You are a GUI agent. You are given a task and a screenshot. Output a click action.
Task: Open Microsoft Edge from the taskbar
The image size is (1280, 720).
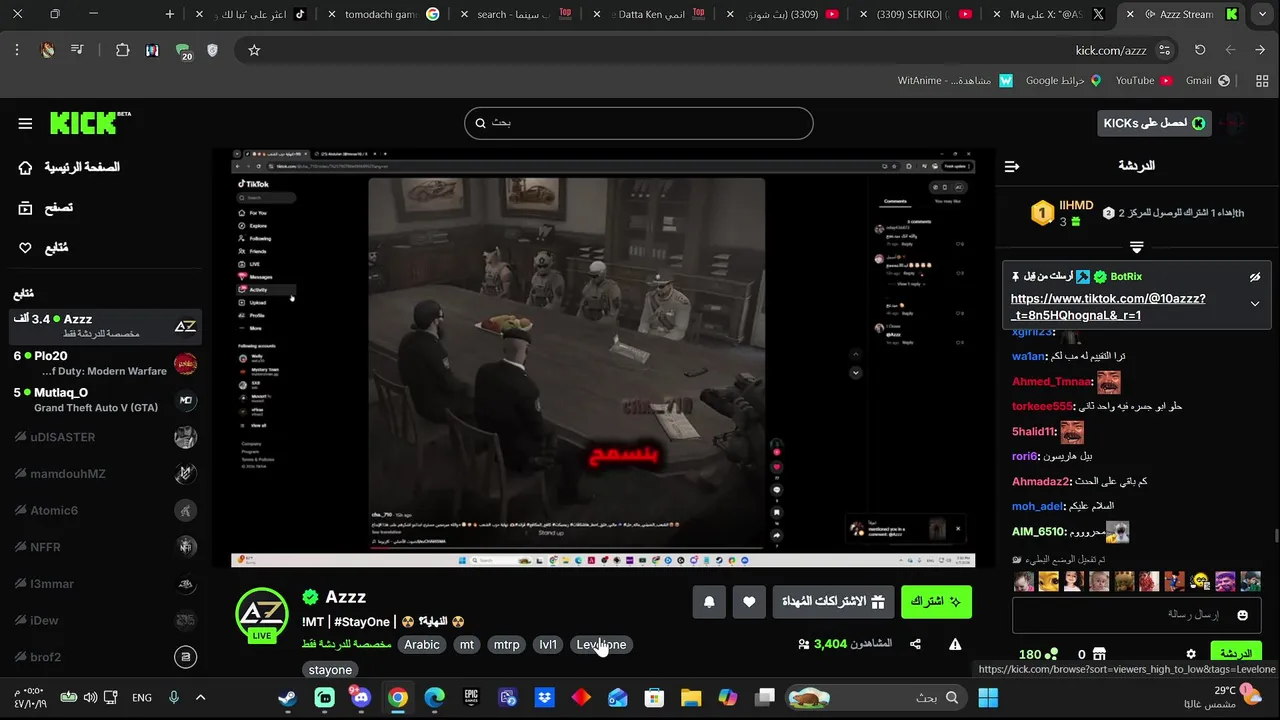pos(434,697)
